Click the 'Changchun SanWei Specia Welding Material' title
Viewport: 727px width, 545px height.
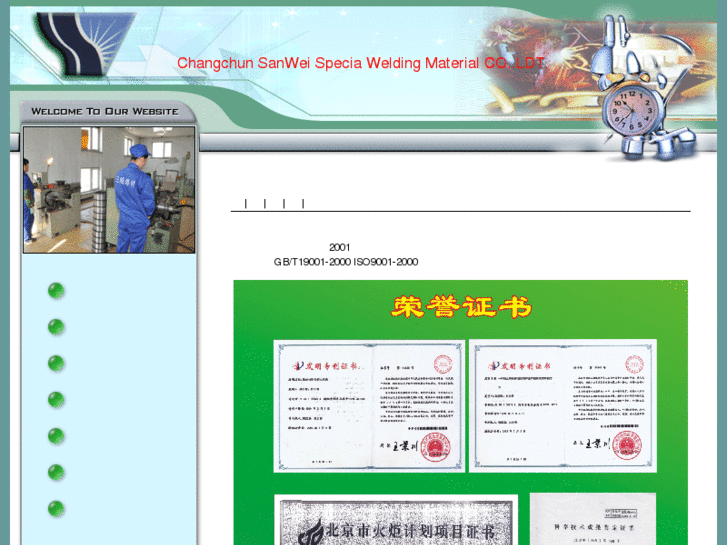click(x=361, y=63)
